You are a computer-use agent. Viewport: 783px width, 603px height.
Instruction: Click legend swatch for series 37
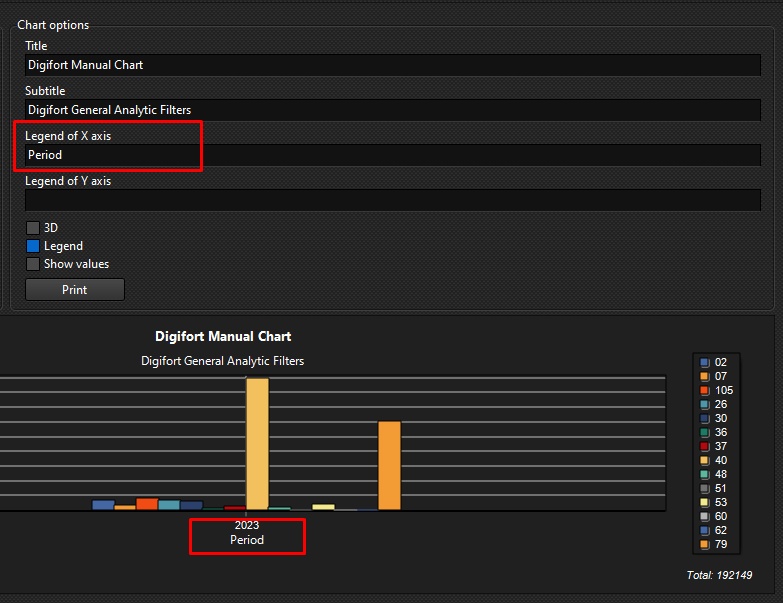click(x=705, y=446)
